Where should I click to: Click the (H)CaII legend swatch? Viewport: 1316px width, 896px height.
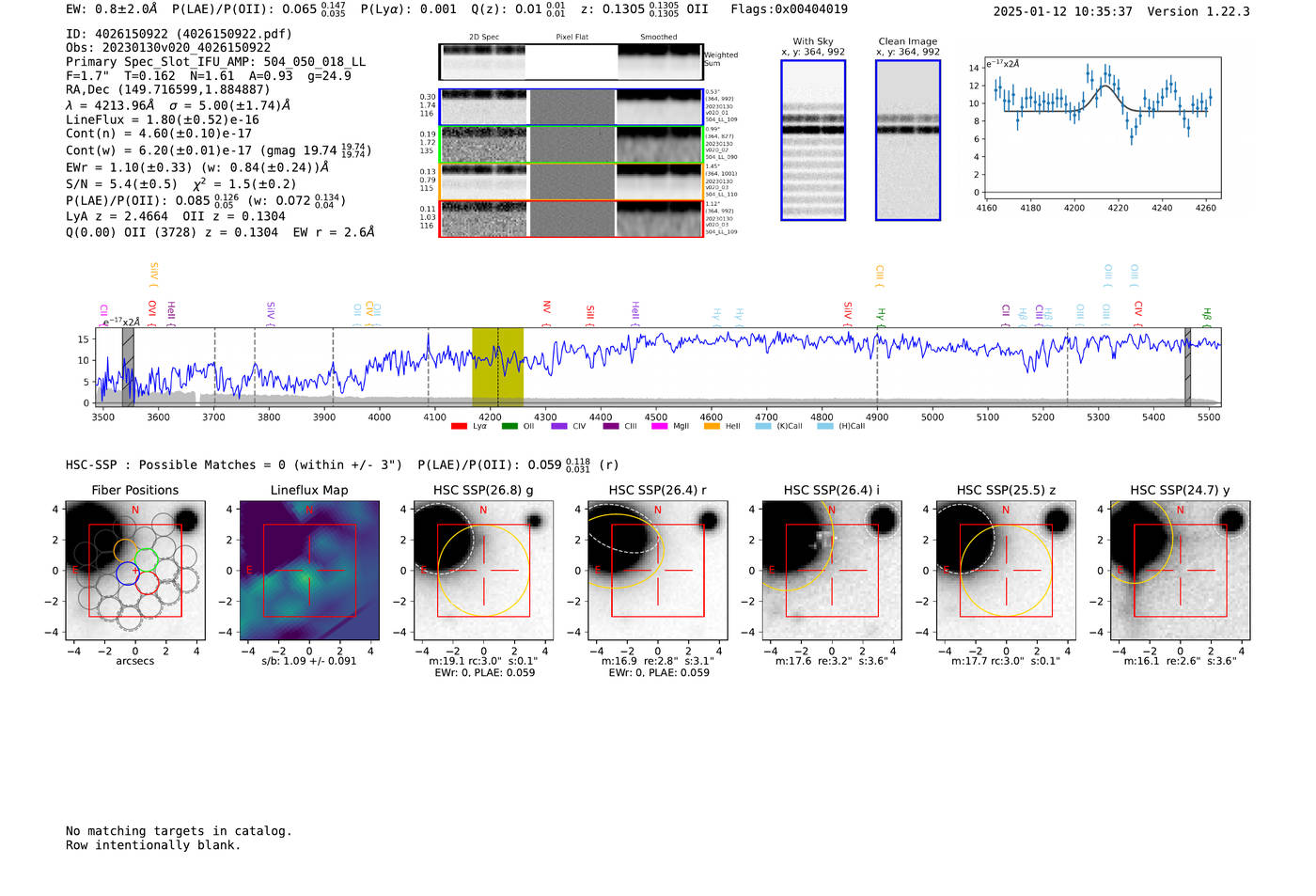coord(825,426)
